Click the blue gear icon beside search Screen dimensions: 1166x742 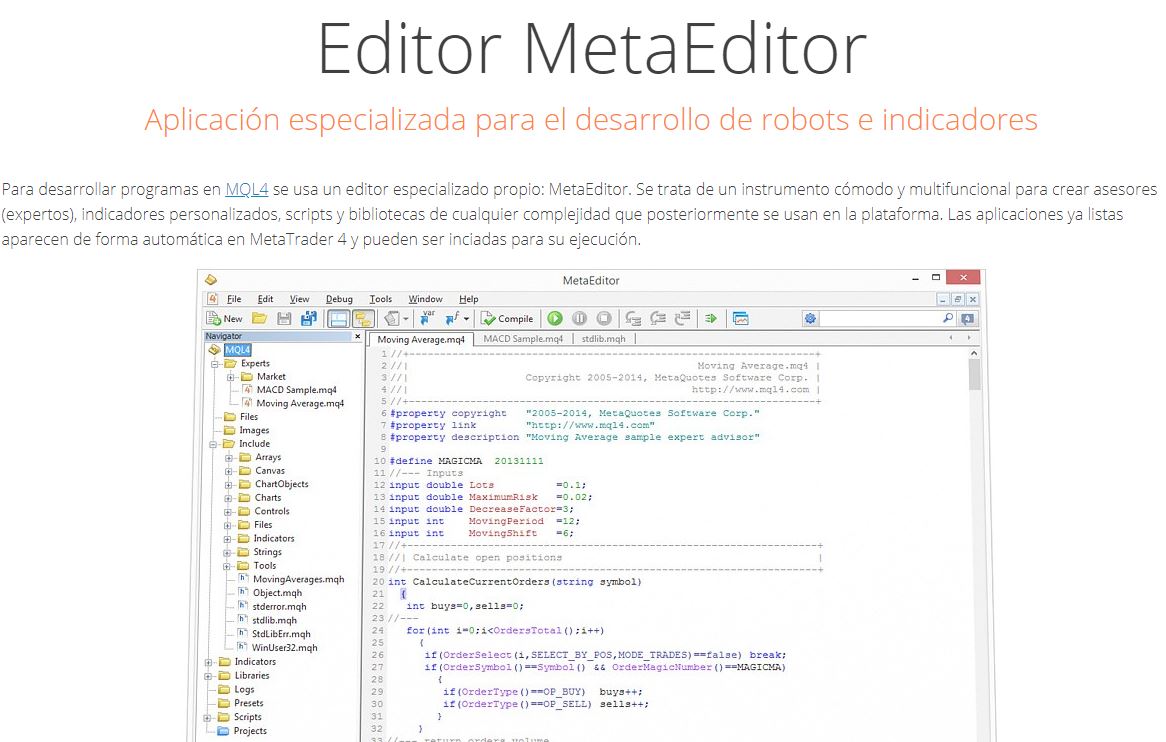[x=810, y=318]
